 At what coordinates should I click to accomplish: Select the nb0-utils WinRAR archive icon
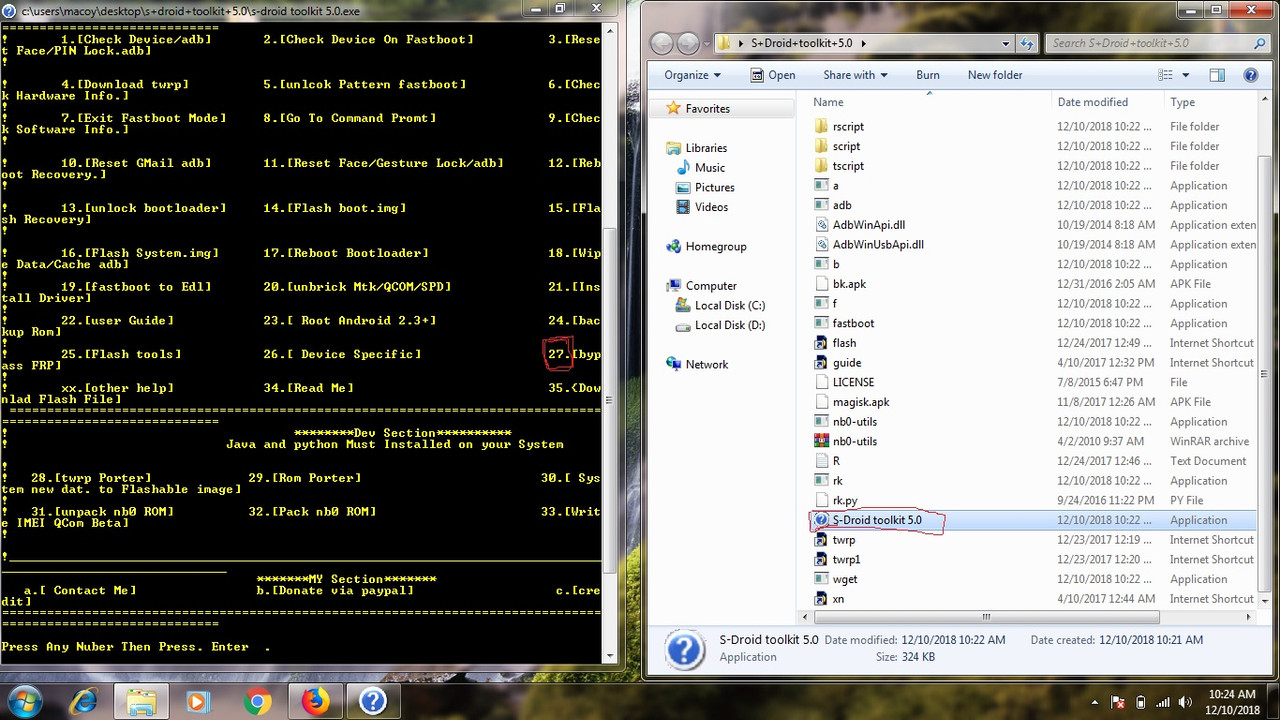click(x=821, y=441)
